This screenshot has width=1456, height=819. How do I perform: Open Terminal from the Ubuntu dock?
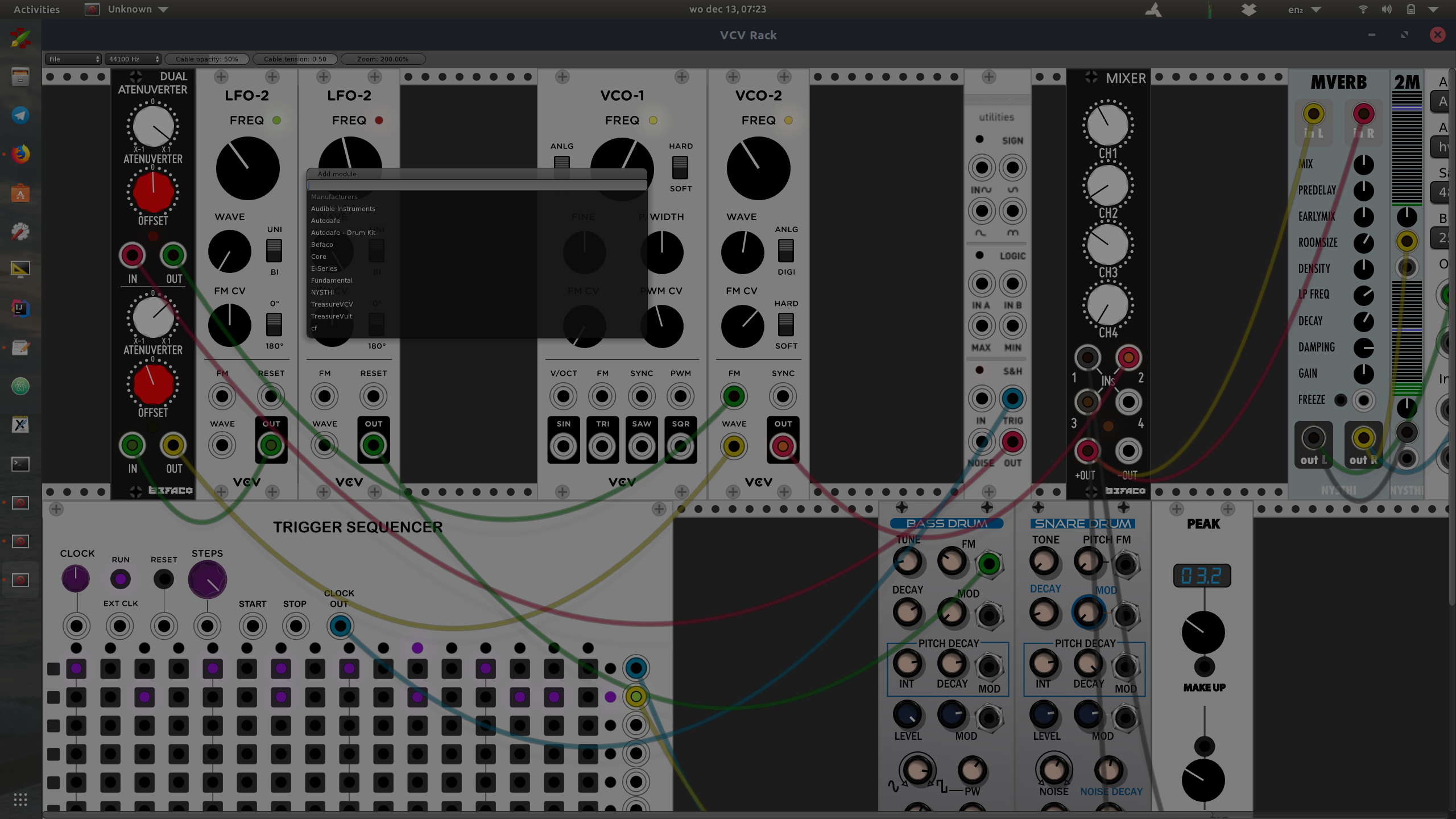click(20, 464)
